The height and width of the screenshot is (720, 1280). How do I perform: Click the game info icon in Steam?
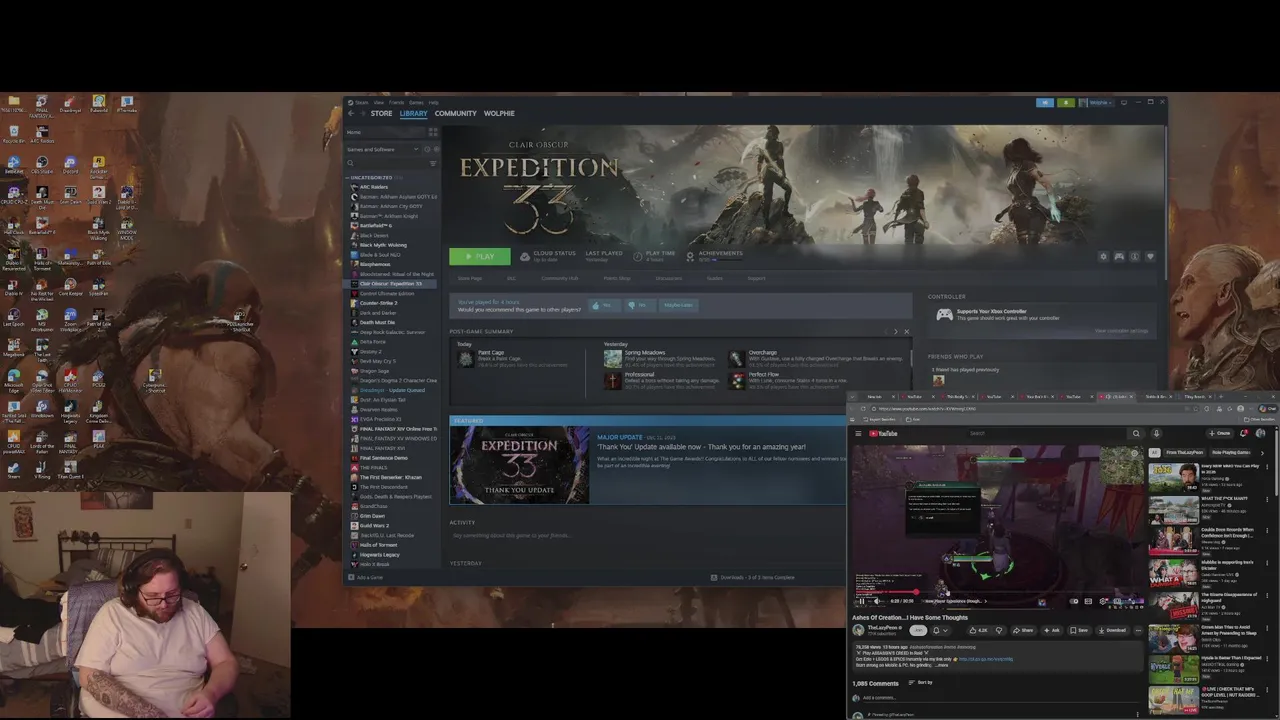pyautogui.click(x=1135, y=256)
